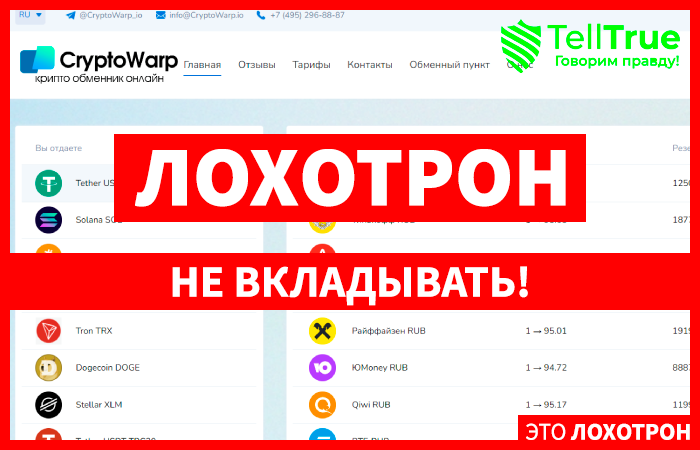The height and width of the screenshot is (450, 700).
Task: Choose the Stellar XLM row text
Action: [99, 405]
